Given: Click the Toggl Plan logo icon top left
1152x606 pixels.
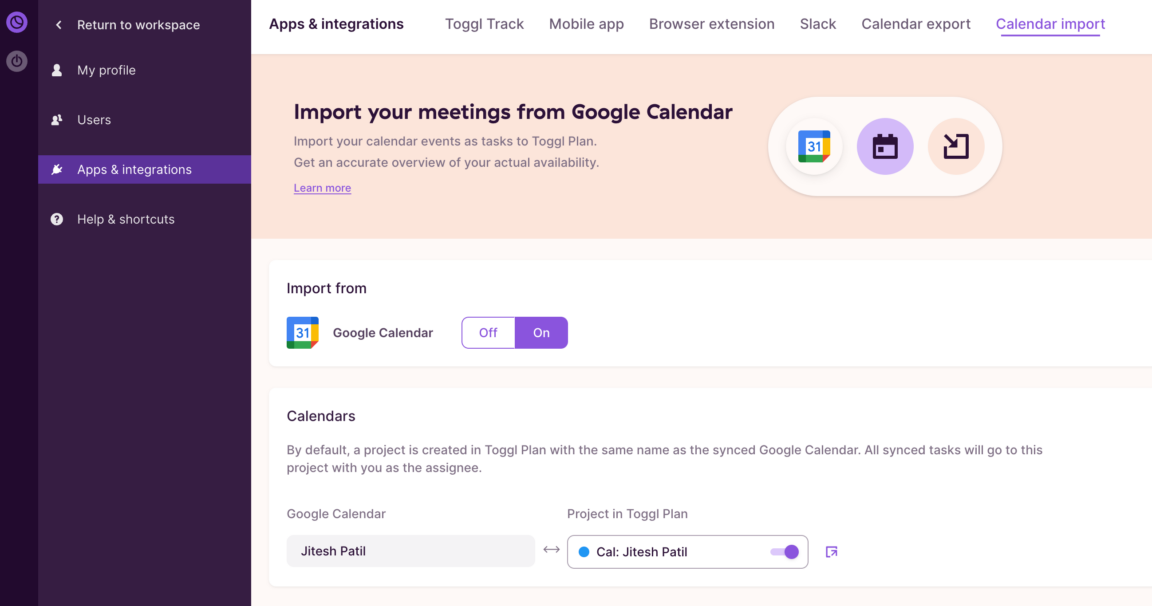Looking at the screenshot, I should pyautogui.click(x=16, y=21).
